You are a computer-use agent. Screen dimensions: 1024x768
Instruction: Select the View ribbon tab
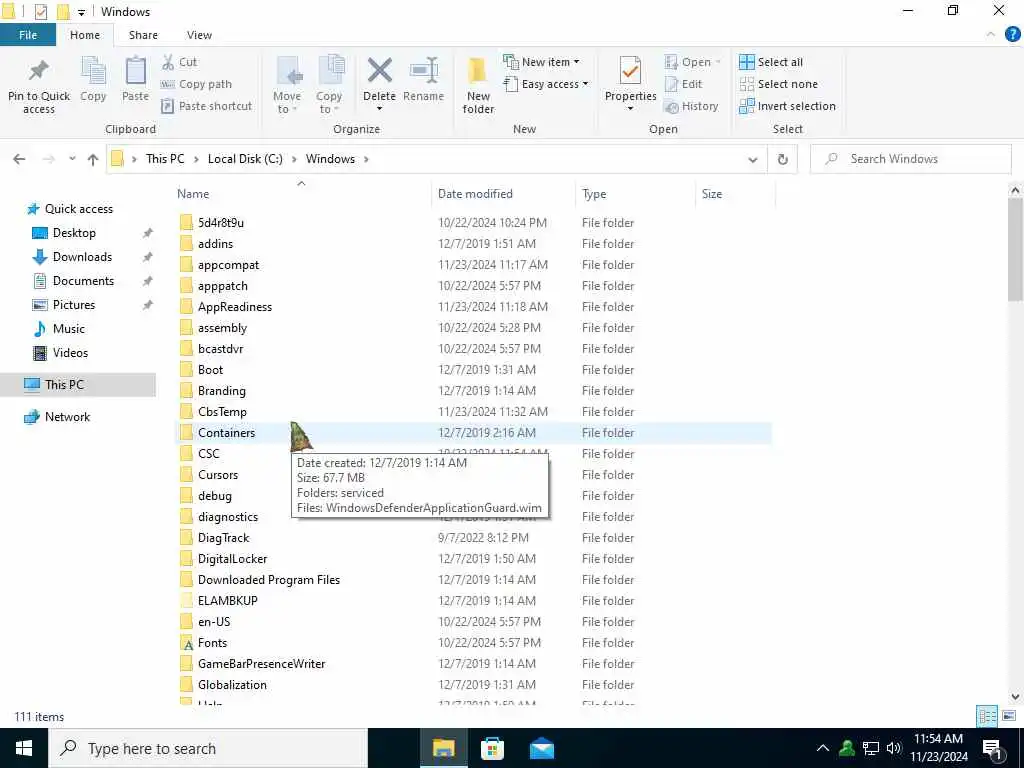199,35
